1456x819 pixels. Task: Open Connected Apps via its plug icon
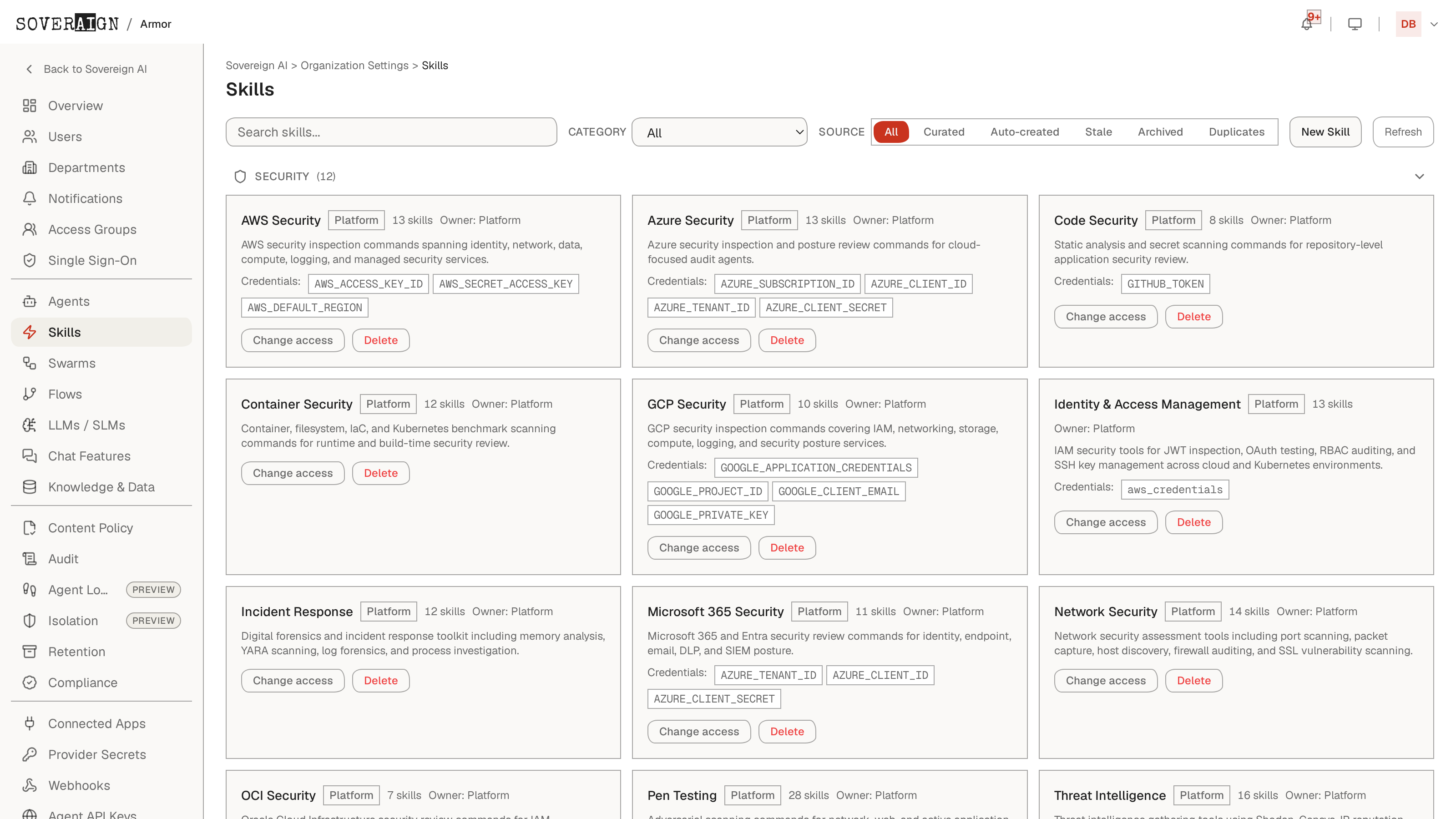coord(30,723)
